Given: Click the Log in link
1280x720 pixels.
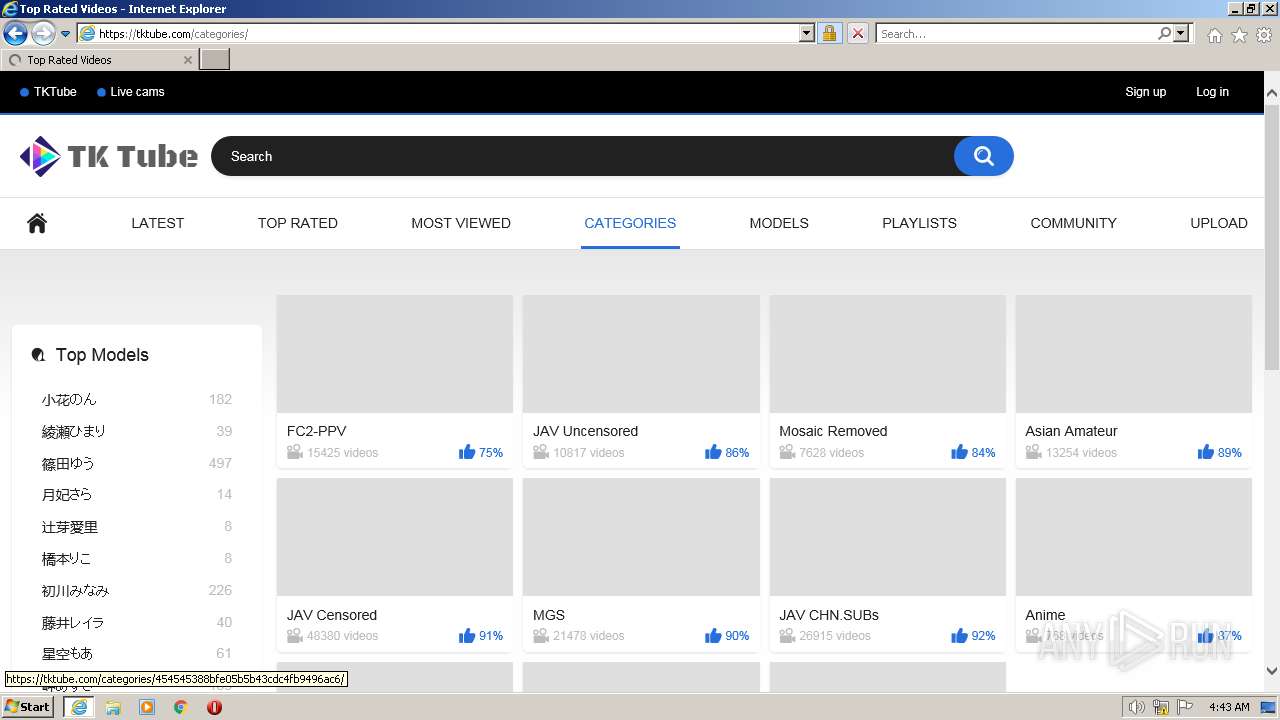Looking at the screenshot, I should [x=1212, y=92].
